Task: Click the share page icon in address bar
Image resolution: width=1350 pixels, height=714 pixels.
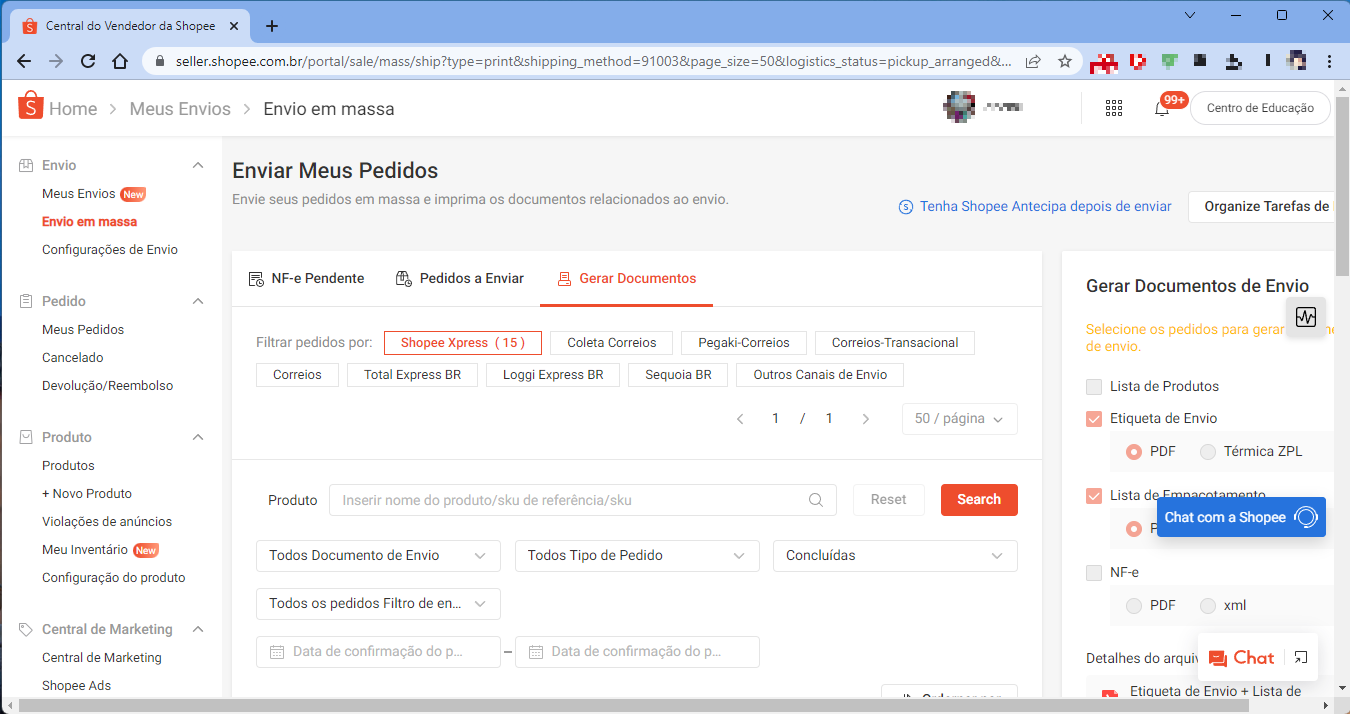Action: pyautogui.click(x=1033, y=61)
